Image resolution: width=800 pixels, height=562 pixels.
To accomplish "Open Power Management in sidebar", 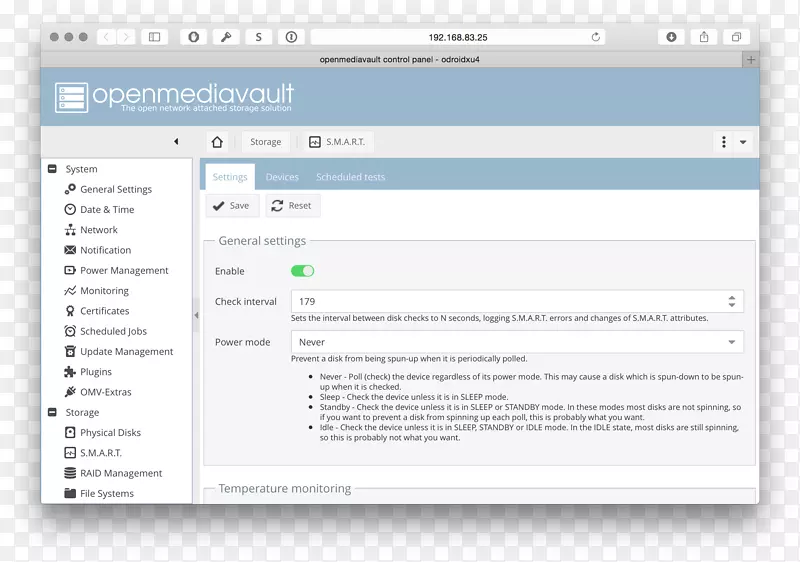I will (x=124, y=270).
